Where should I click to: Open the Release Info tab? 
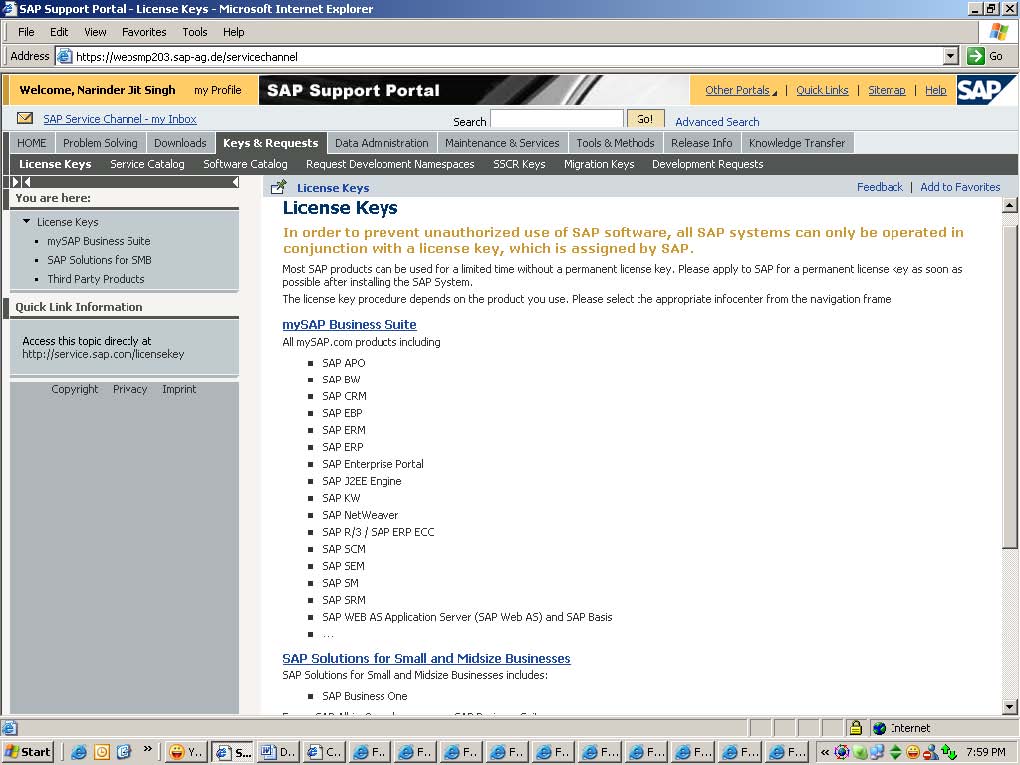[x=701, y=143]
